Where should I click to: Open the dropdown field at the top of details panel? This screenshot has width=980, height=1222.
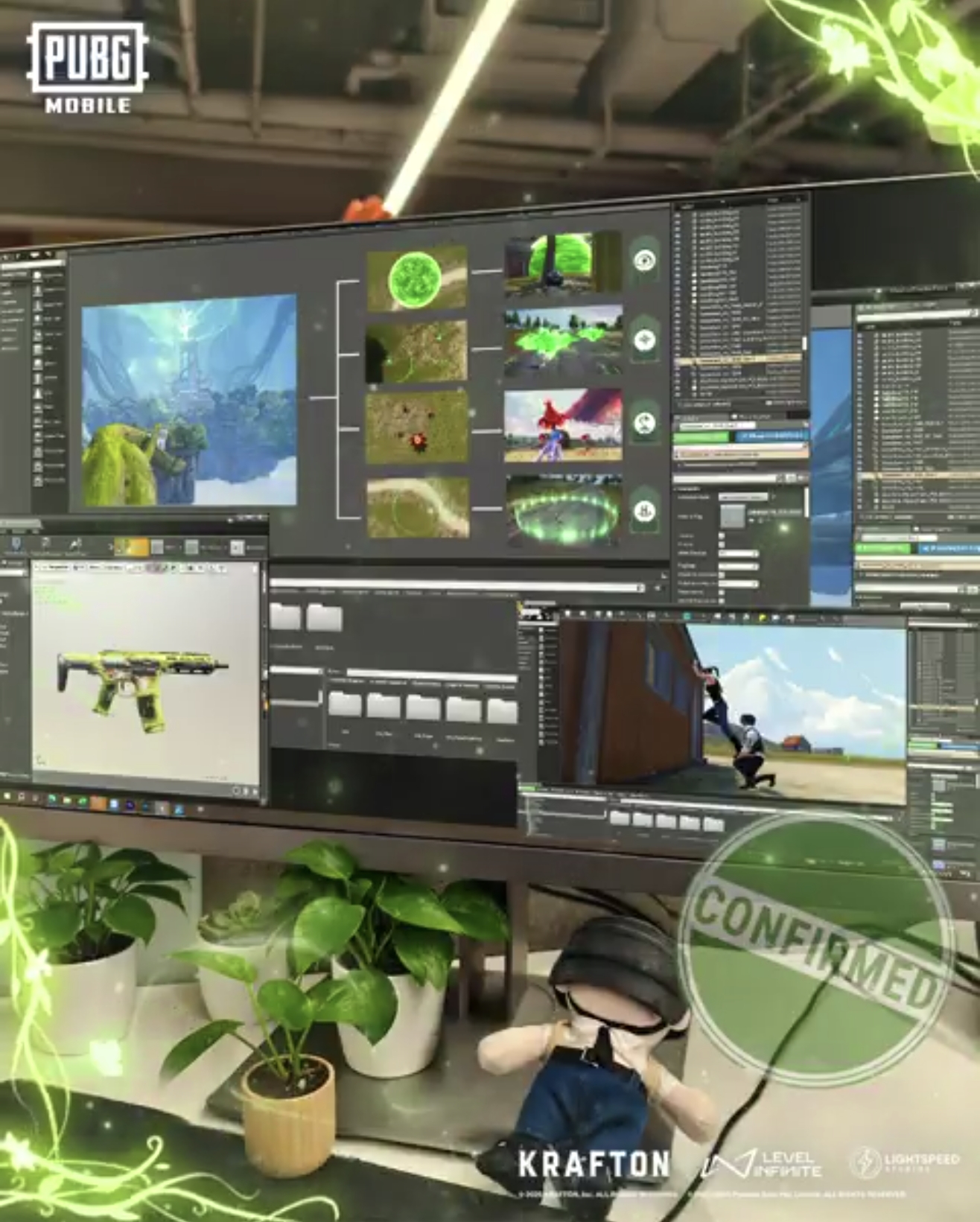click(x=742, y=497)
